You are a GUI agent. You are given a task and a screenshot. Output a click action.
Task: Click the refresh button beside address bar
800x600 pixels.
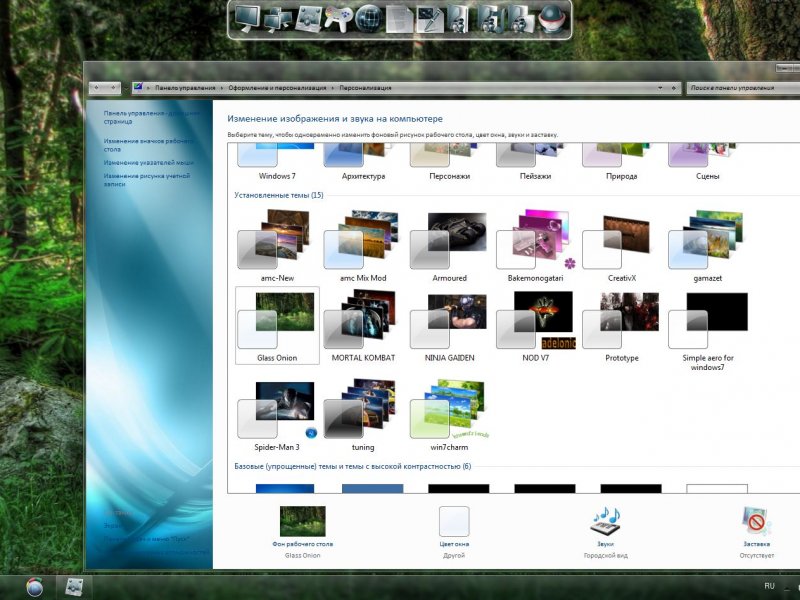click(673, 88)
